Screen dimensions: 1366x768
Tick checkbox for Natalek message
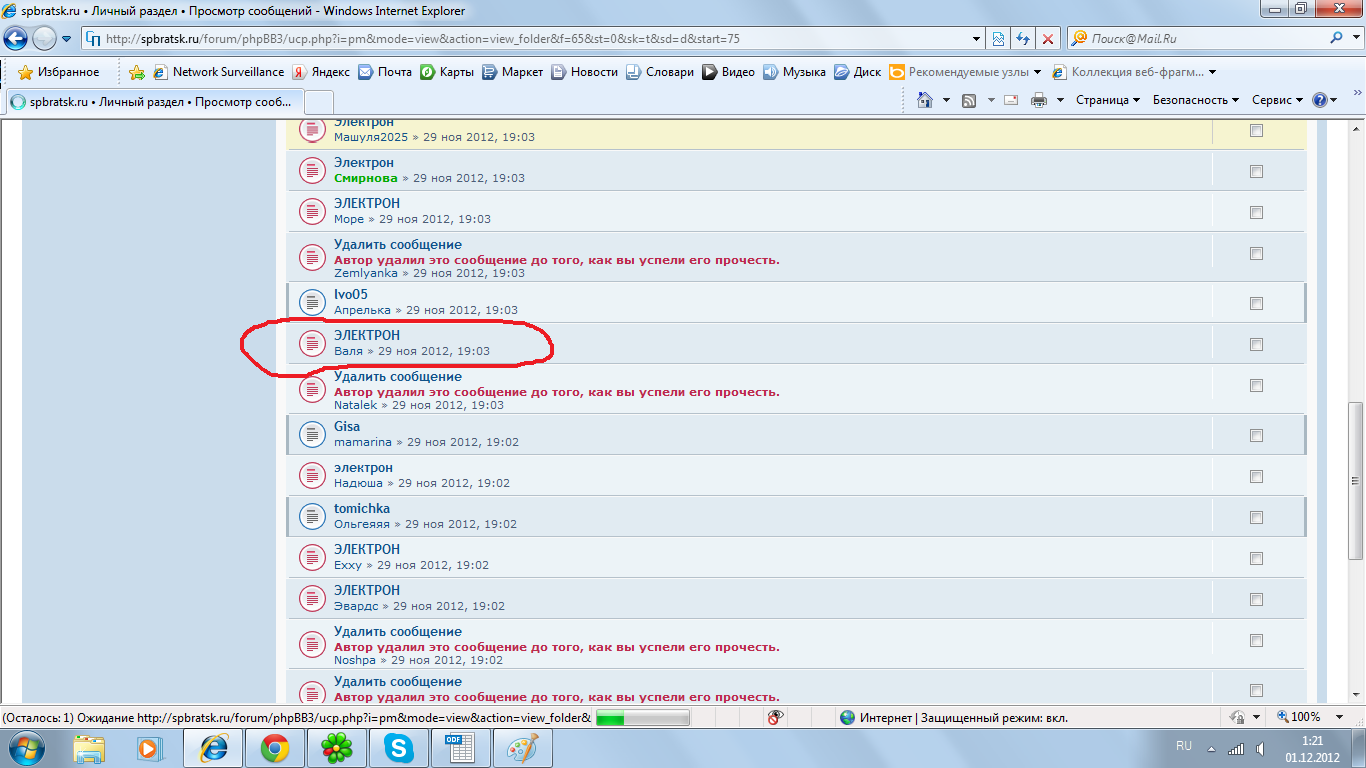tap(1256, 385)
